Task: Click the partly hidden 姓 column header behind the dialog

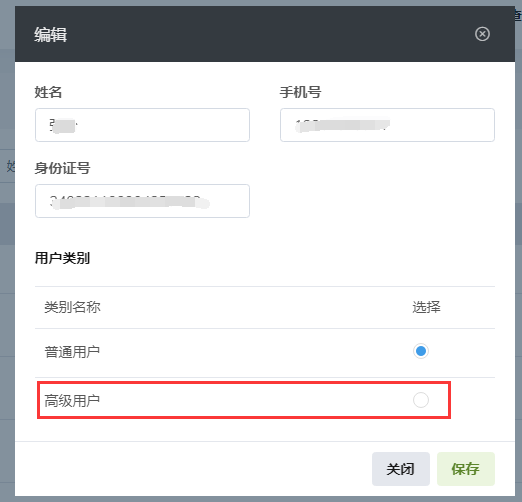Action: (11, 166)
